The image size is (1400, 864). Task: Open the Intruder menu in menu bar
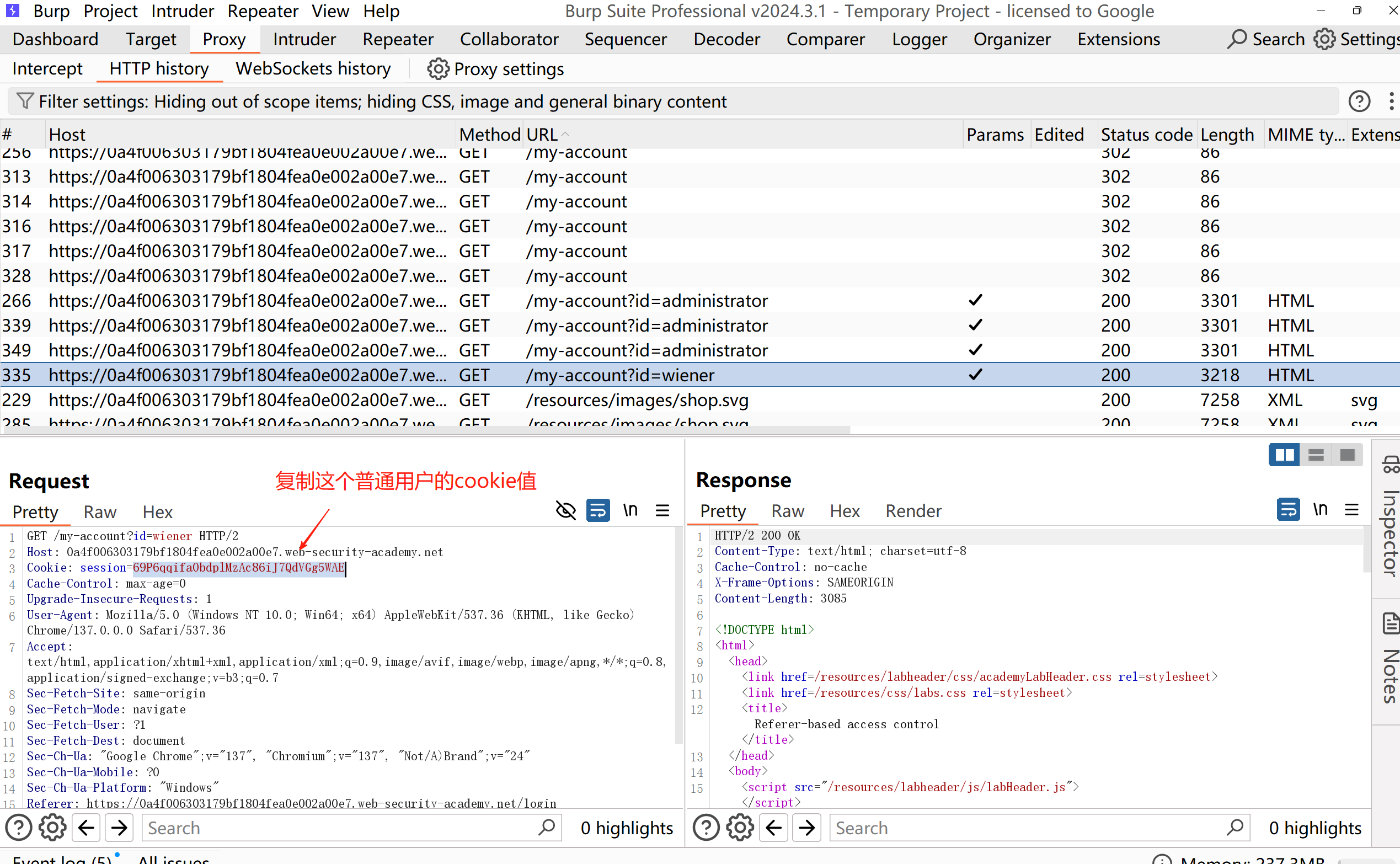182,11
